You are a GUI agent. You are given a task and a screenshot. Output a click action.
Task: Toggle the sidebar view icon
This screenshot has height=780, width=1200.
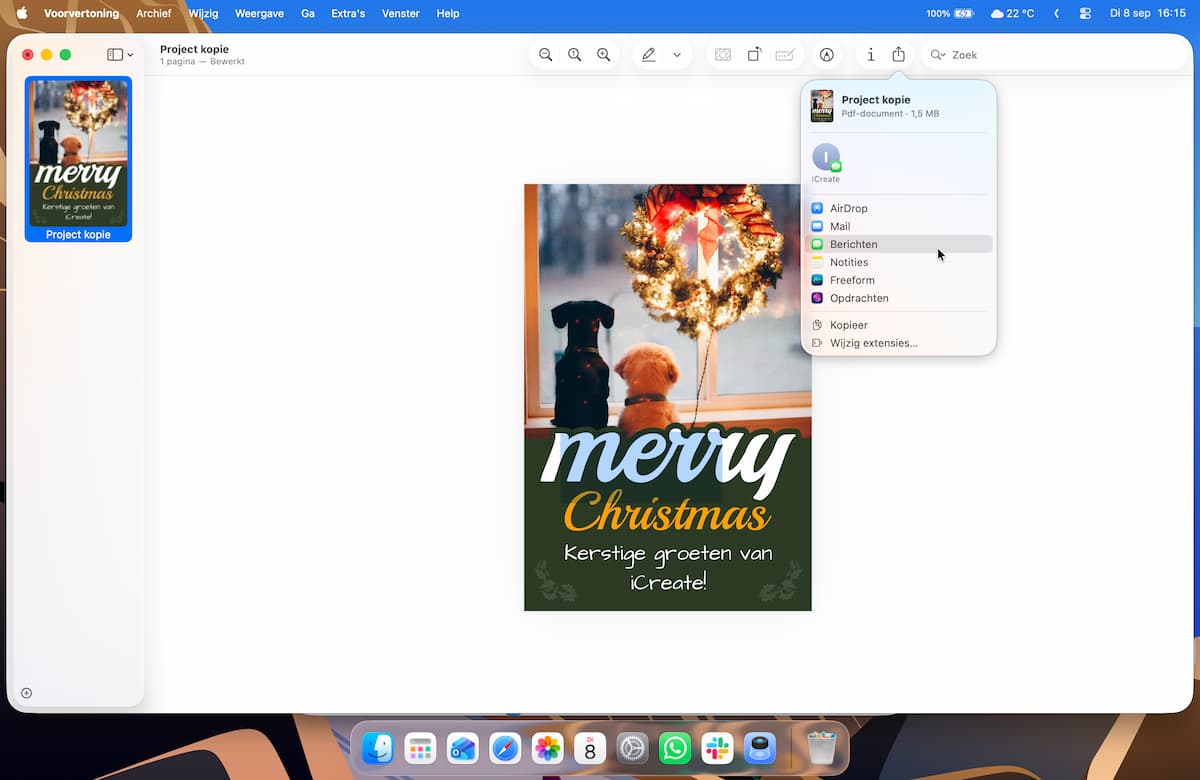[x=115, y=55]
